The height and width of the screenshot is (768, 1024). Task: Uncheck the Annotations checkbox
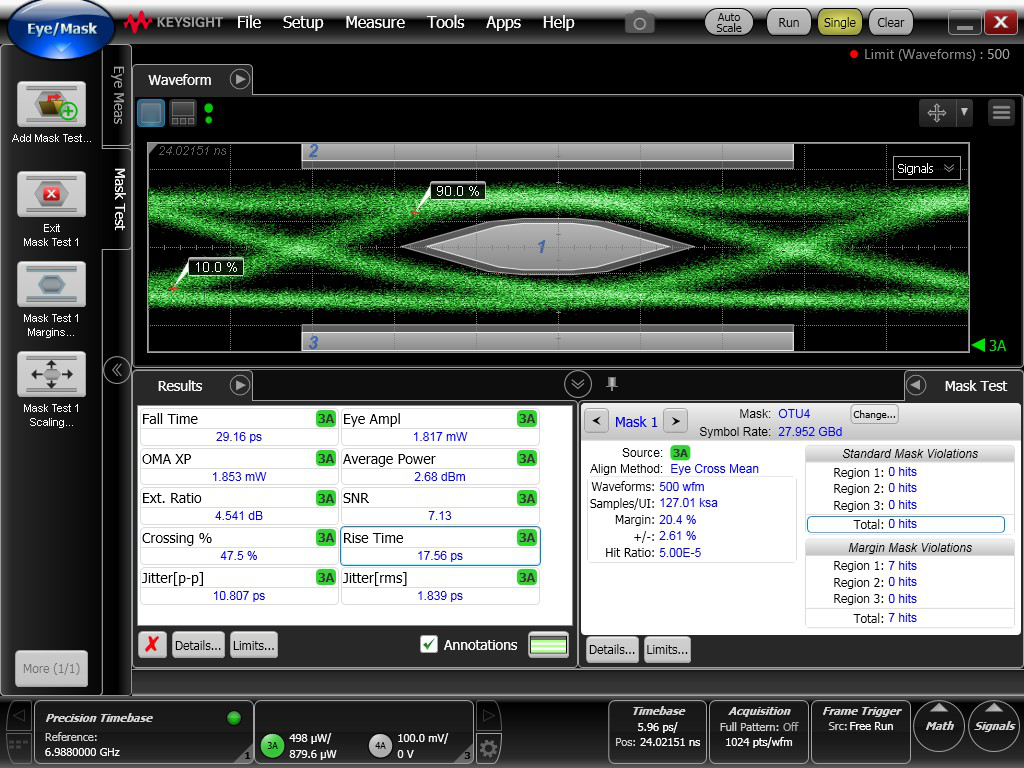(429, 645)
